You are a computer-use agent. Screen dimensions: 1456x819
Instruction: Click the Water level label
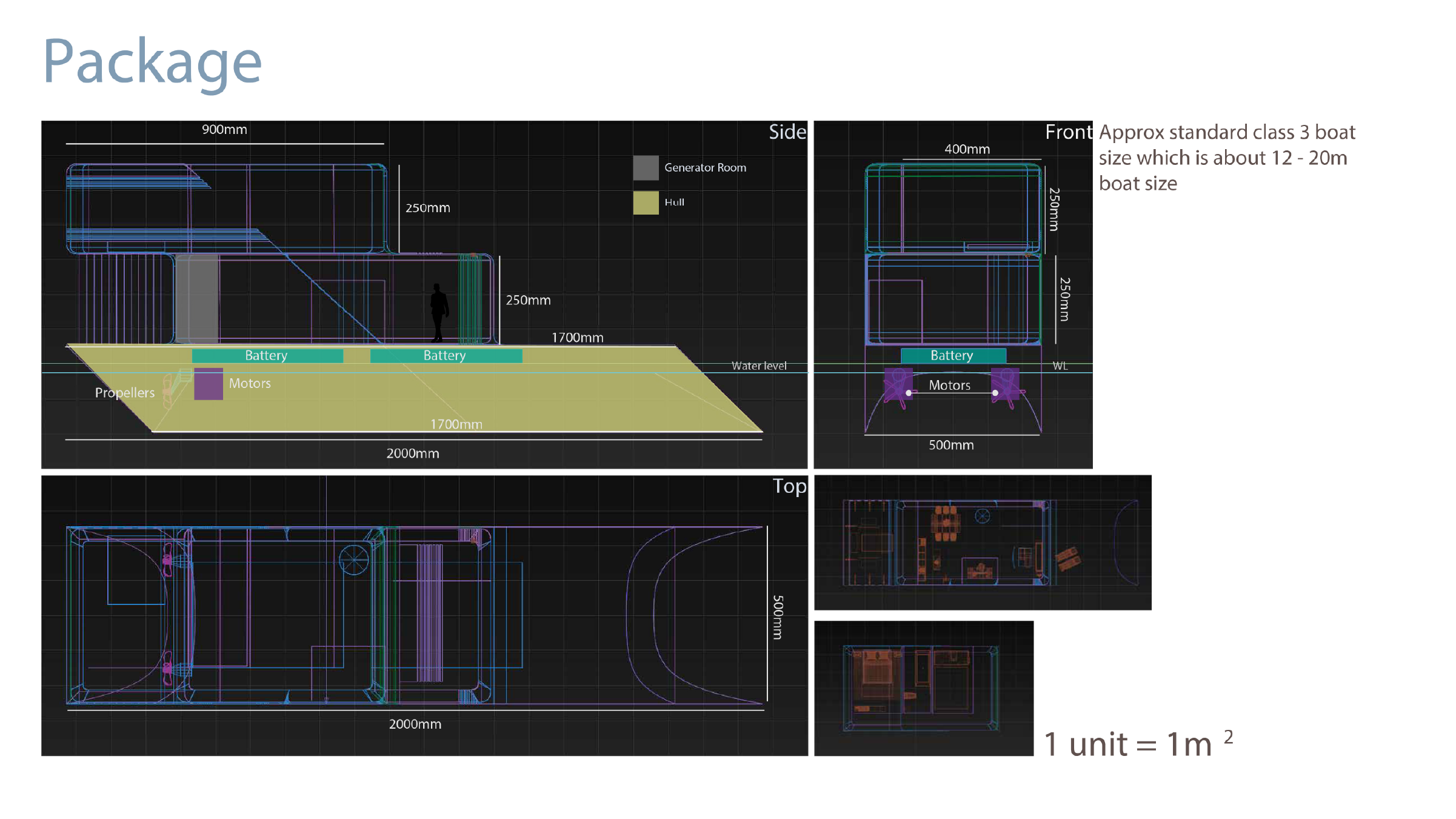(758, 366)
